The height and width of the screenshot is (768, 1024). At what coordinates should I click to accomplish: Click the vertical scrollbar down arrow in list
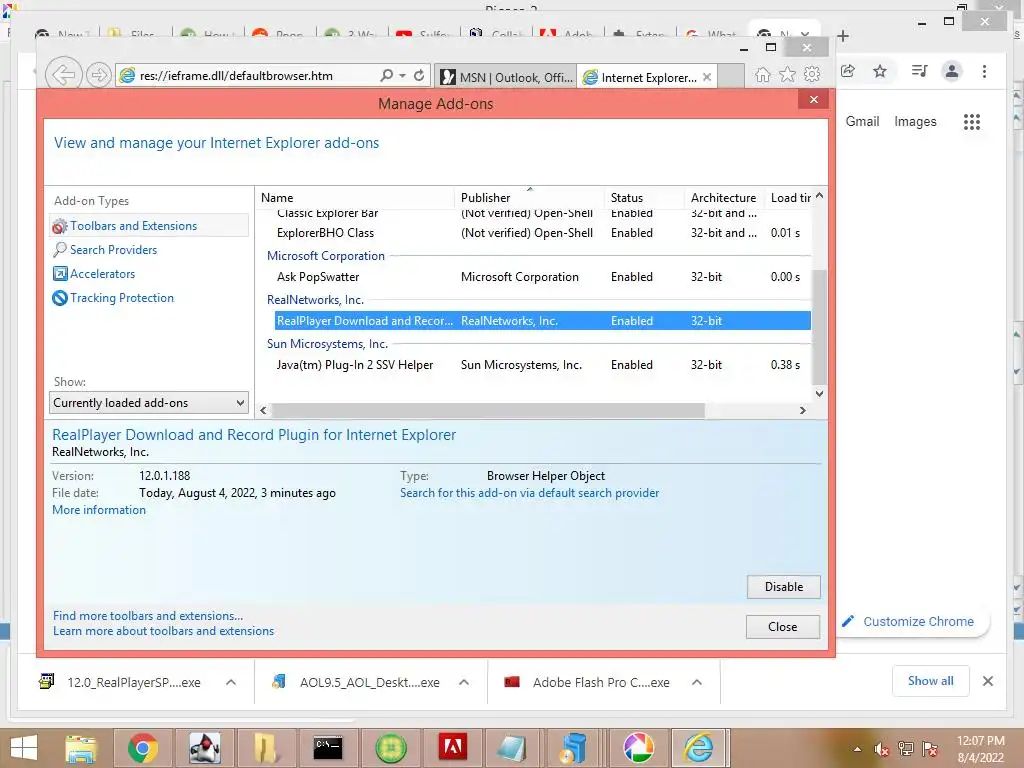(820, 394)
